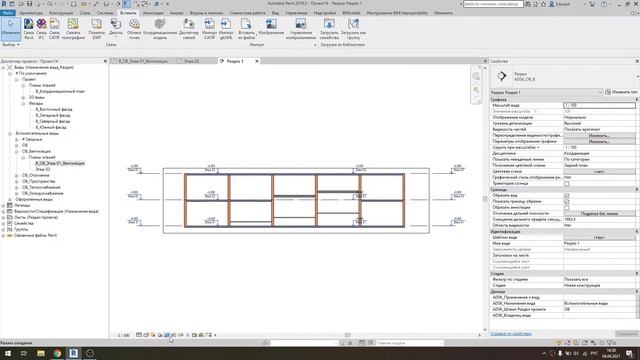Open the Windows Start menu

pos(8,353)
